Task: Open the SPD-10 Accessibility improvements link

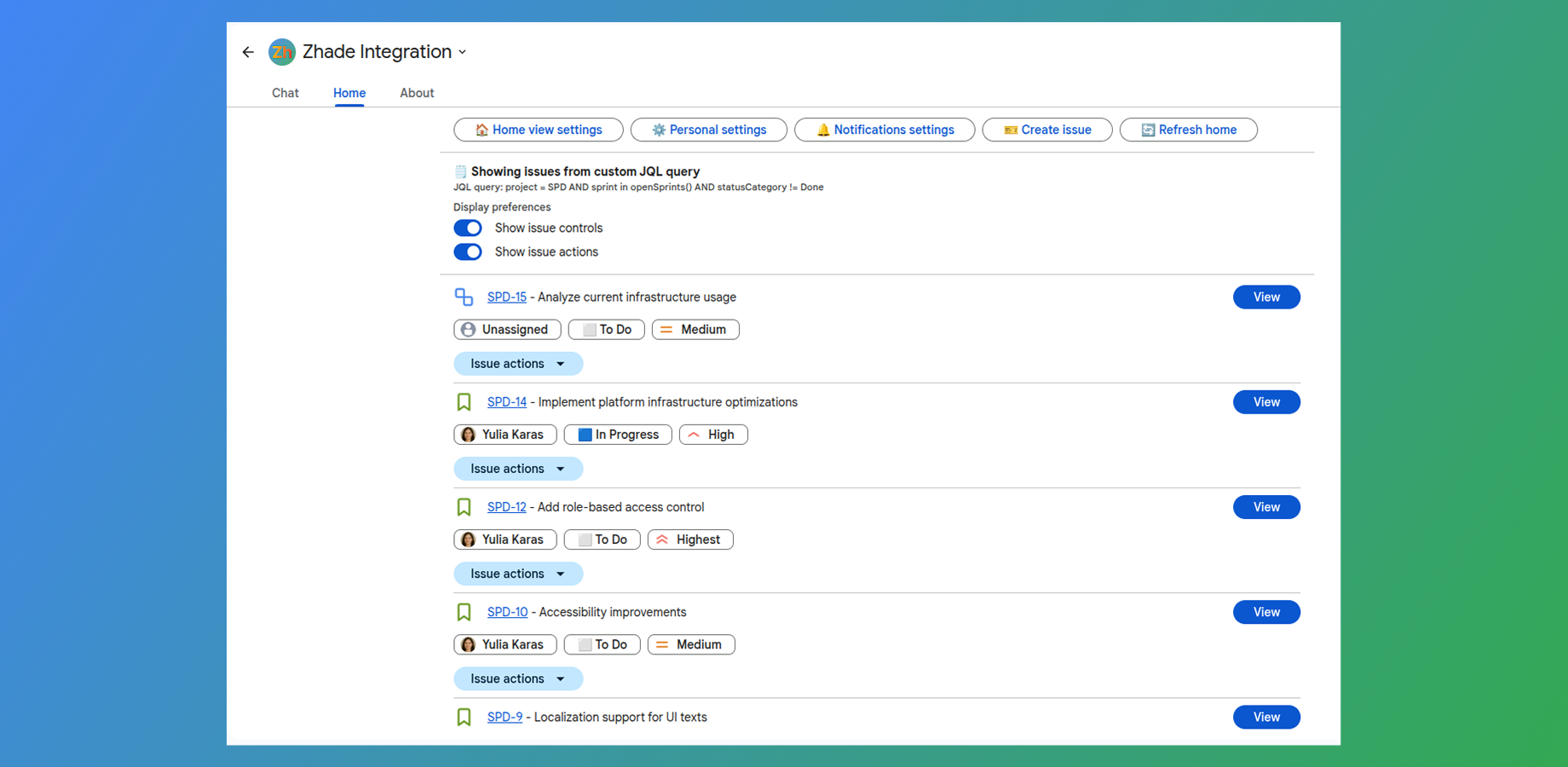Action: pos(507,611)
